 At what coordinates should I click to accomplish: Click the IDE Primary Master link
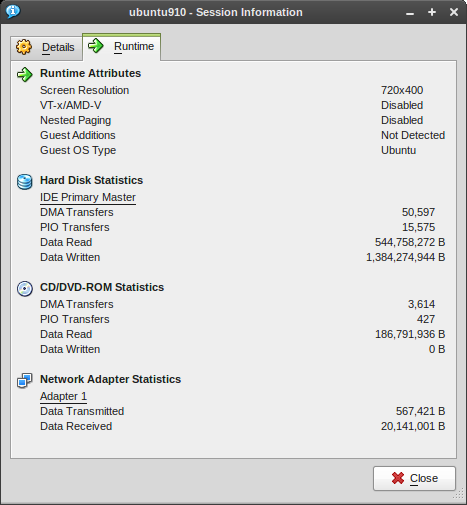(x=88, y=197)
